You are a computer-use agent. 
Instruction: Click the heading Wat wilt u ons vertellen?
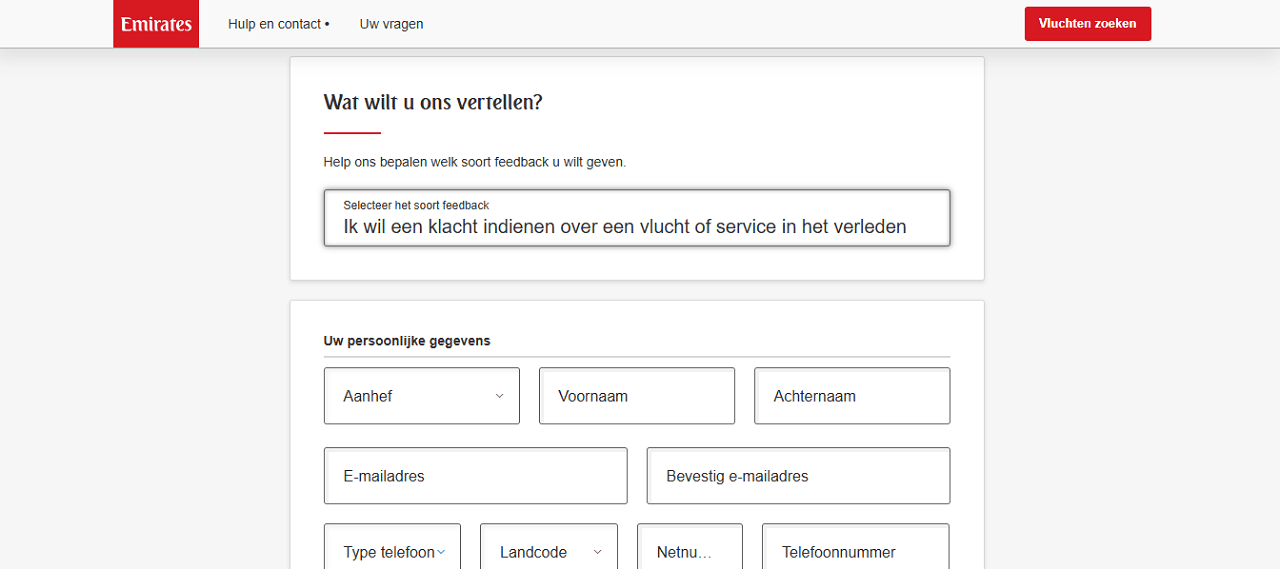pyautogui.click(x=433, y=102)
